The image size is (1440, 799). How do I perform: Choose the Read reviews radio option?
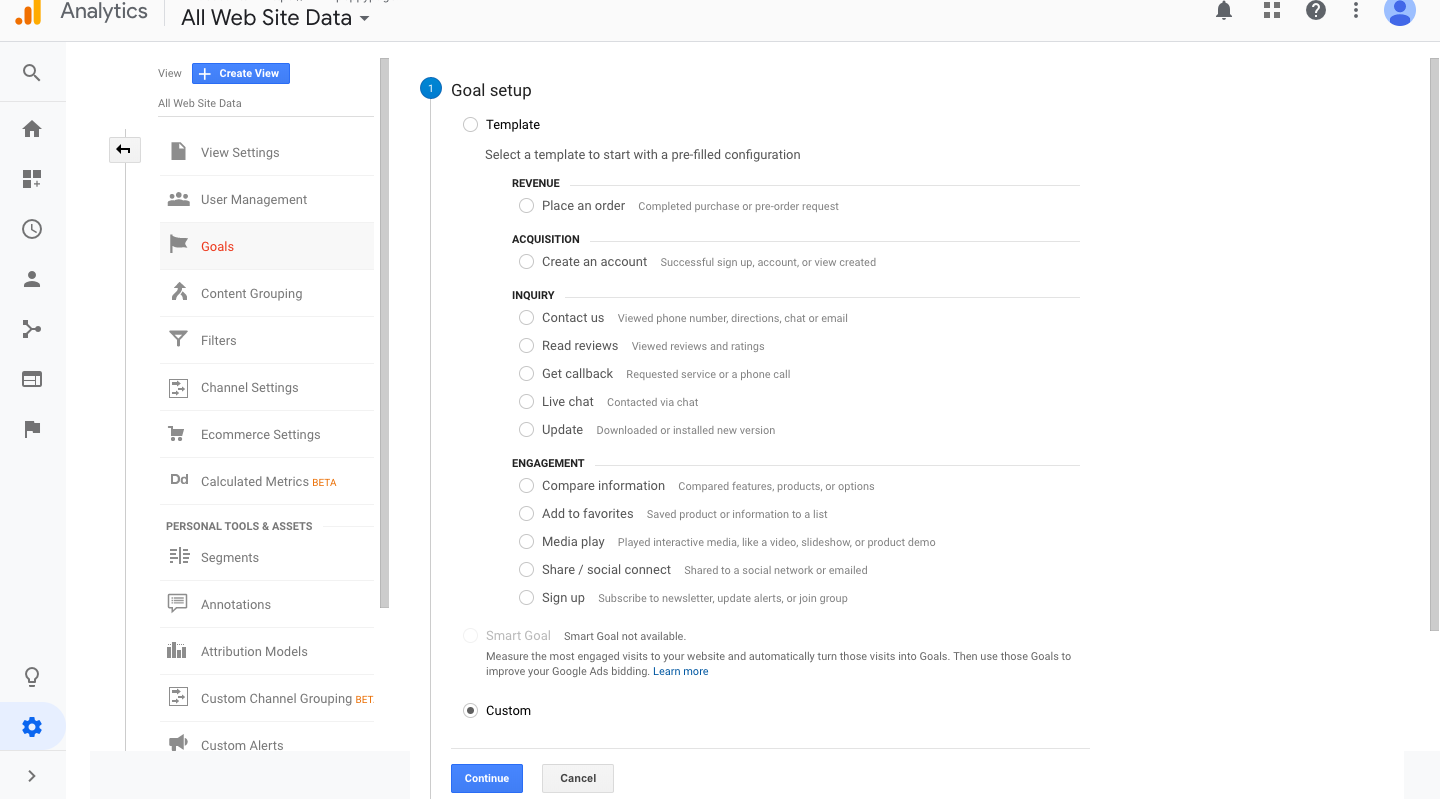coord(526,346)
